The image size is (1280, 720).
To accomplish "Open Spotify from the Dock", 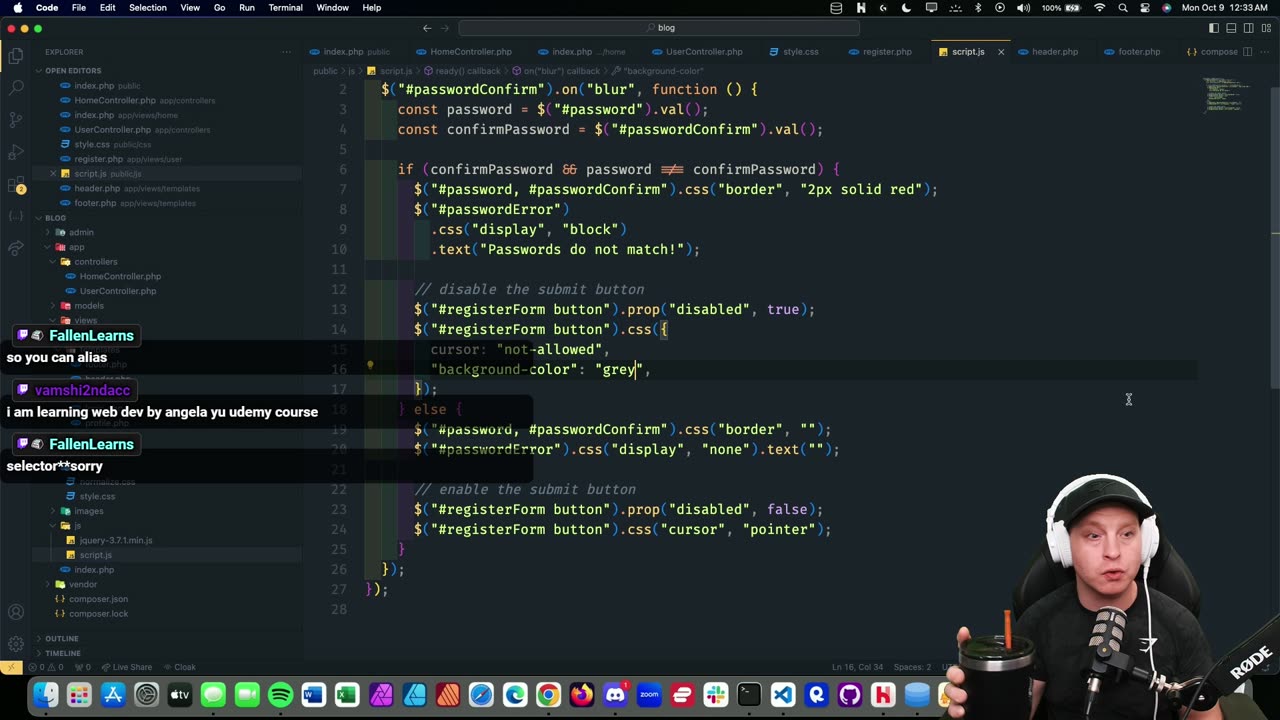I will pyautogui.click(x=280, y=694).
